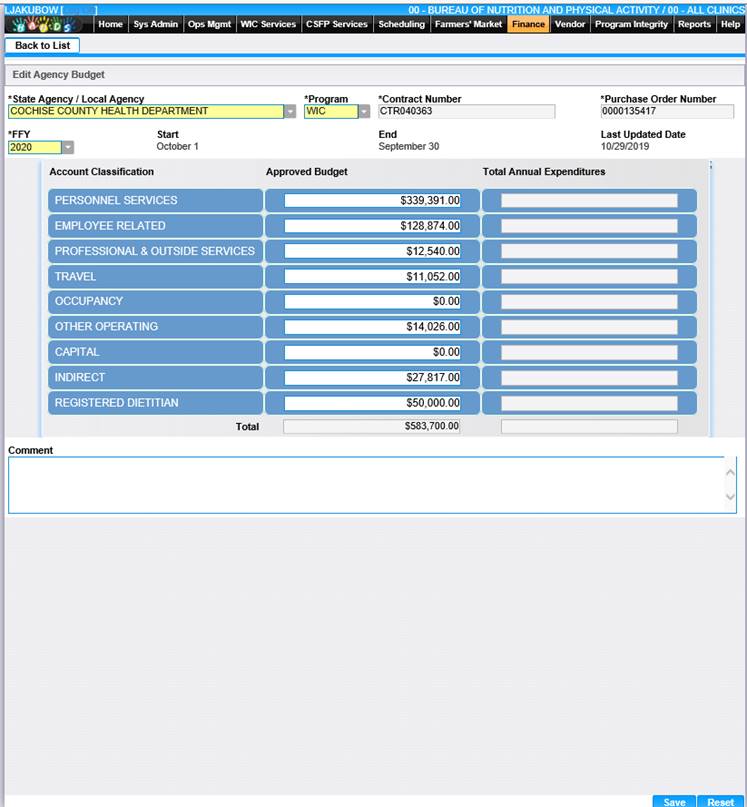Screen dimensions: 747x807
Task: Edit the Capital approved budget
Action: click(372, 352)
